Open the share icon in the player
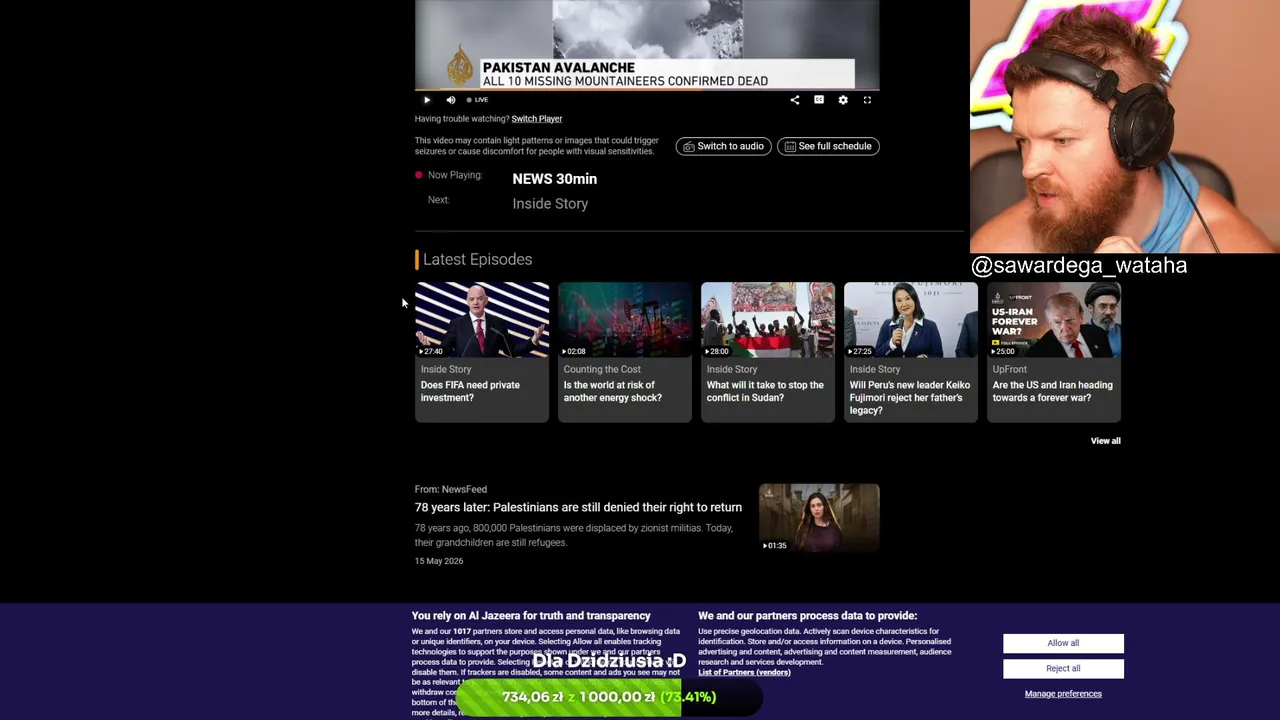Image resolution: width=1280 pixels, height=720 pixels. point(795,100)
